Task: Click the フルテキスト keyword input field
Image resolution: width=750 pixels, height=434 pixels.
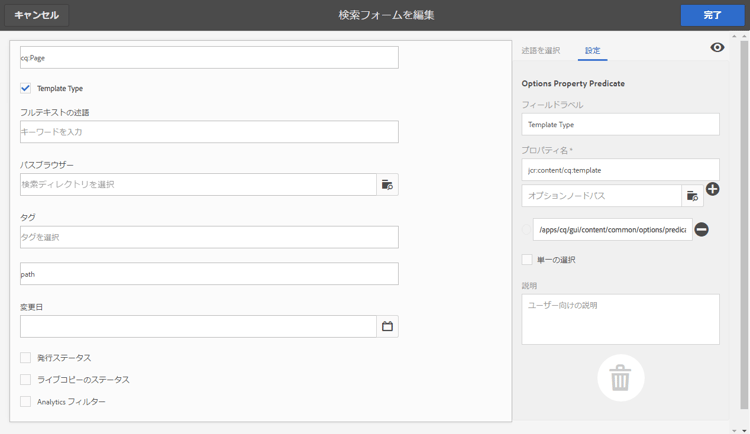Action: tap(209, 132)
